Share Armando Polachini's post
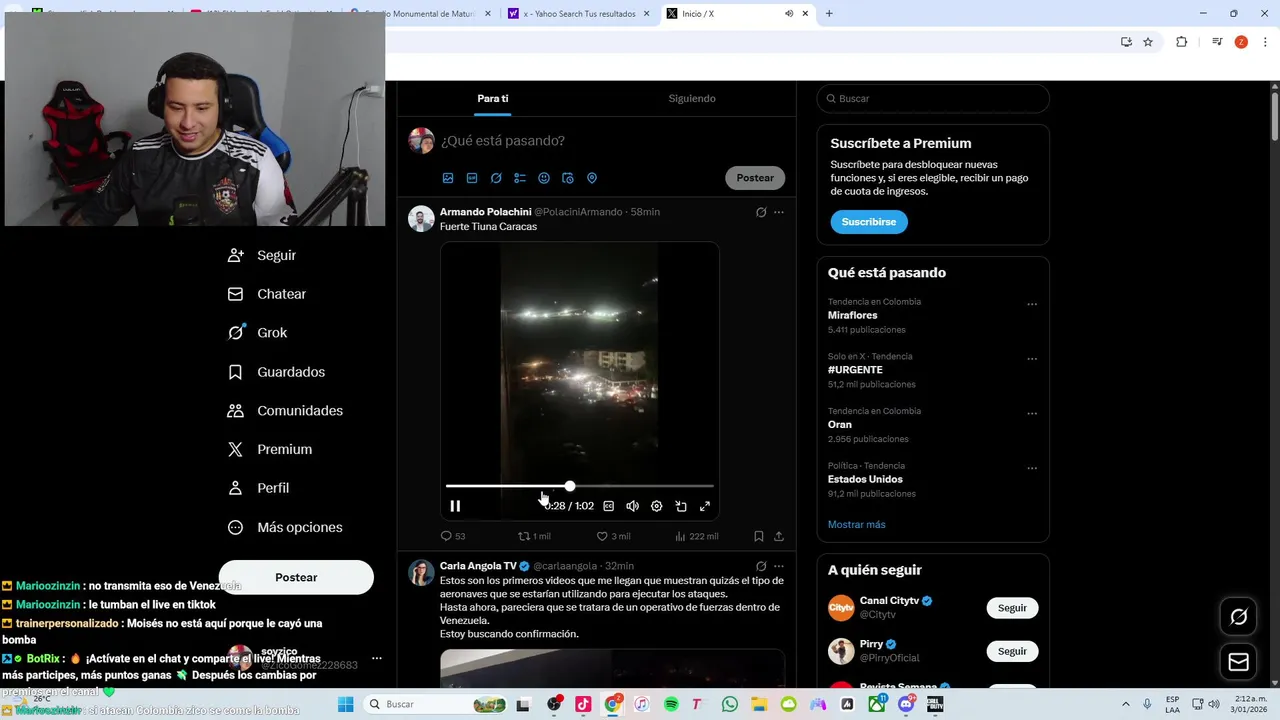 [779, 536]
